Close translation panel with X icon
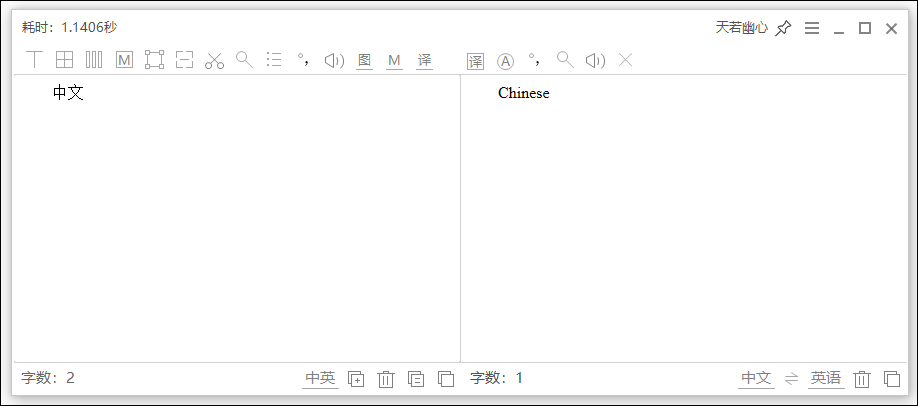The image size is (918, 406). point(626,59)
